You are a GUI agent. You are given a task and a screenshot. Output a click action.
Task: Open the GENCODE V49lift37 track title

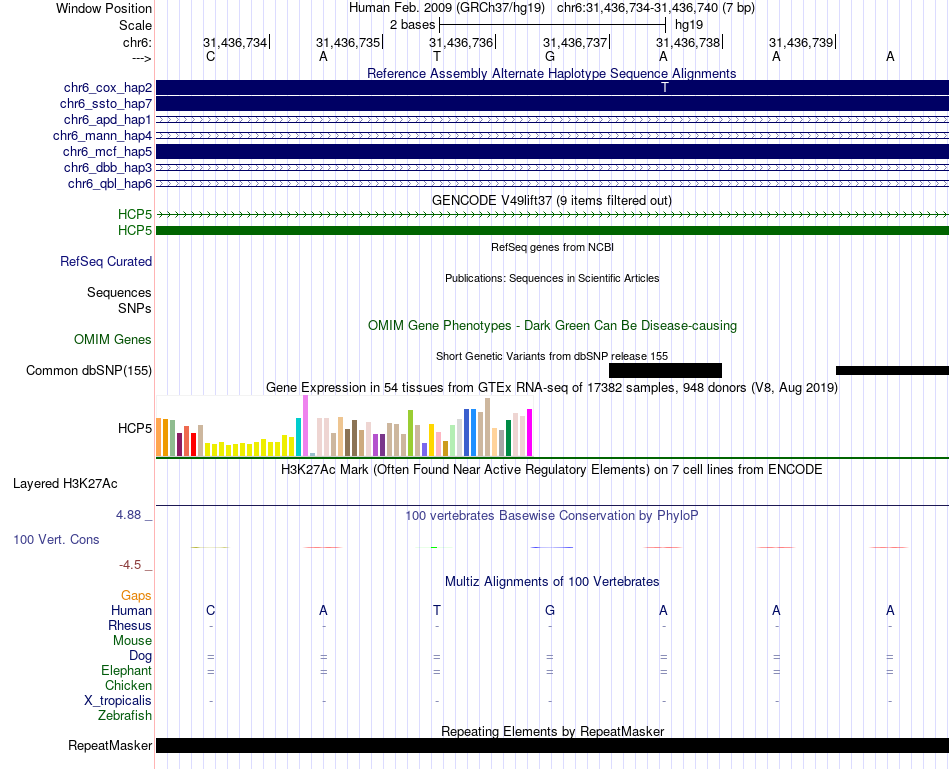[x=551, y=201]
